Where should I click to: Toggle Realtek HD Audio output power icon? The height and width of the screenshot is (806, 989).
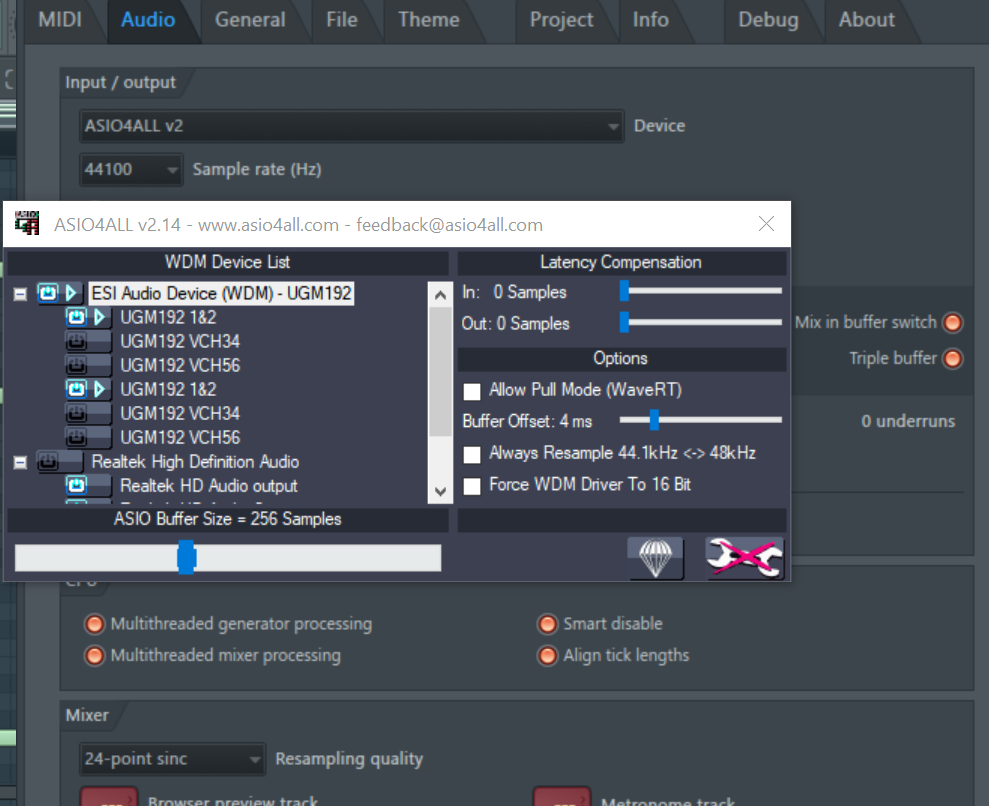pos(76,486)
